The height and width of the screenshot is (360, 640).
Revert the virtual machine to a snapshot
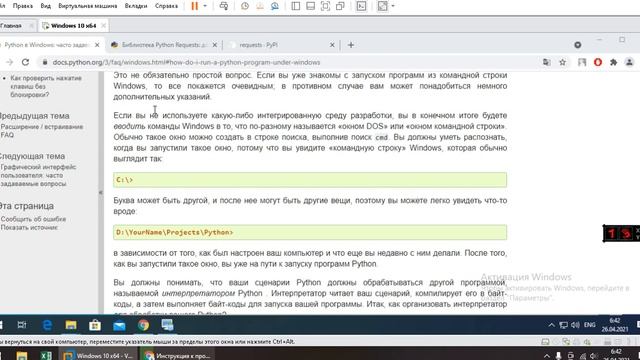point(260,6)
